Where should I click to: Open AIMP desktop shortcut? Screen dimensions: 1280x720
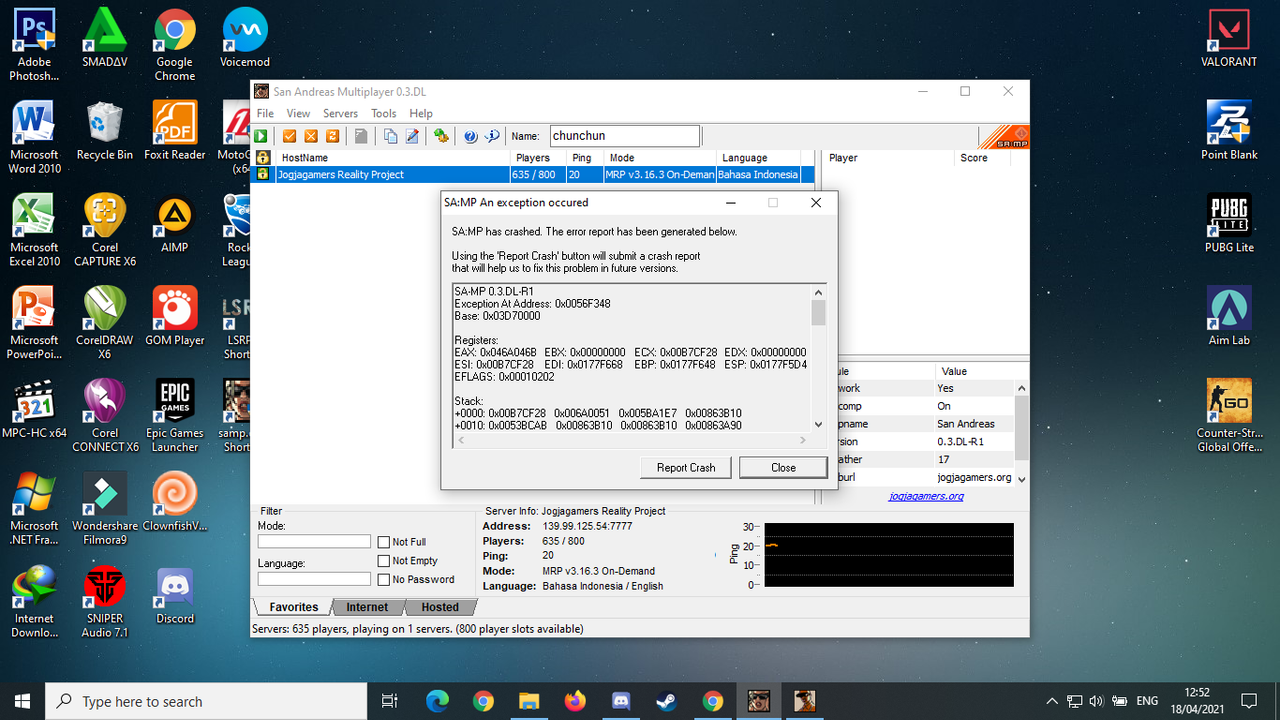(174, 224)
